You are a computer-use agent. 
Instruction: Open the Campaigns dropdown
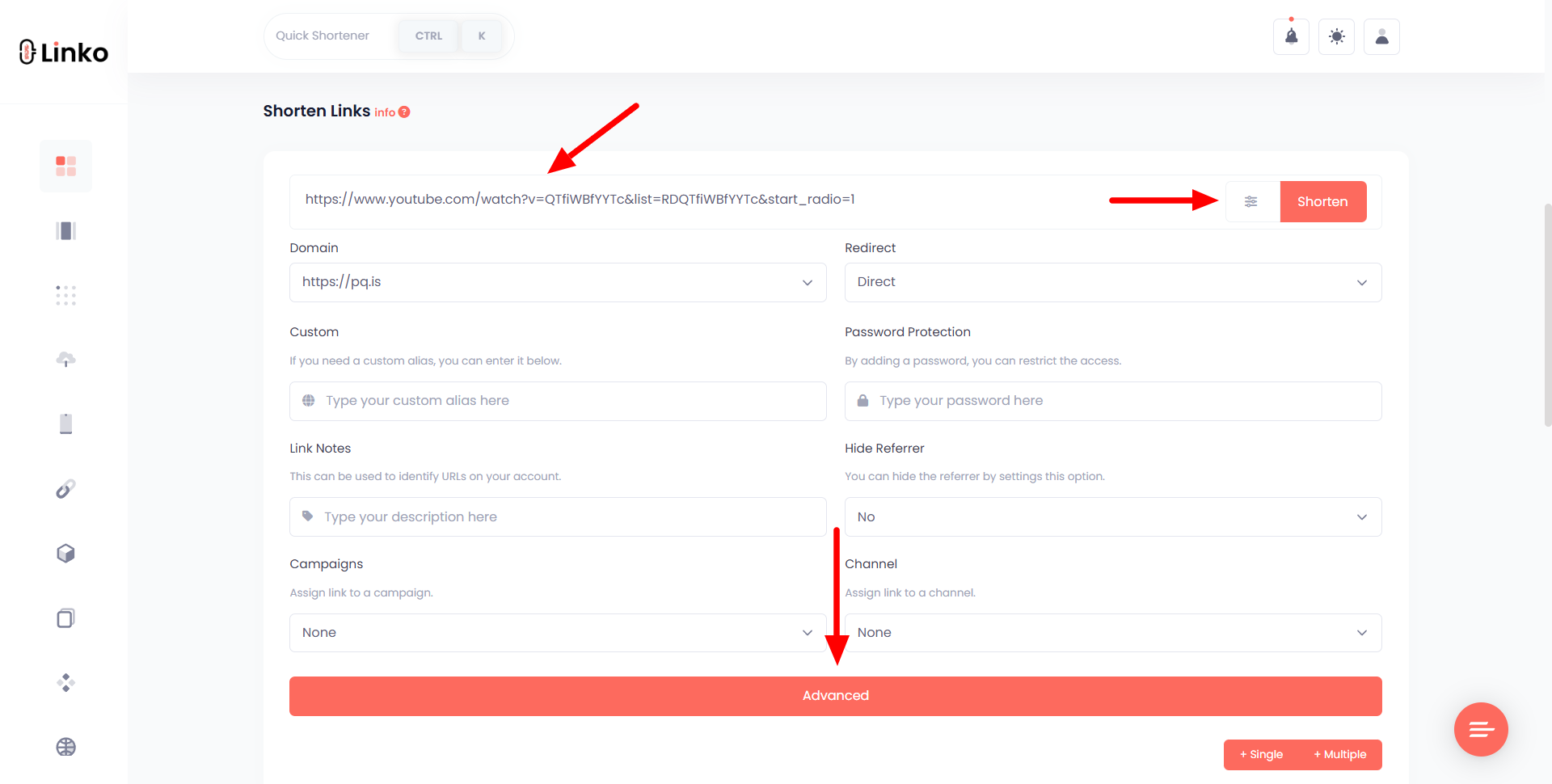pos(558,633)
